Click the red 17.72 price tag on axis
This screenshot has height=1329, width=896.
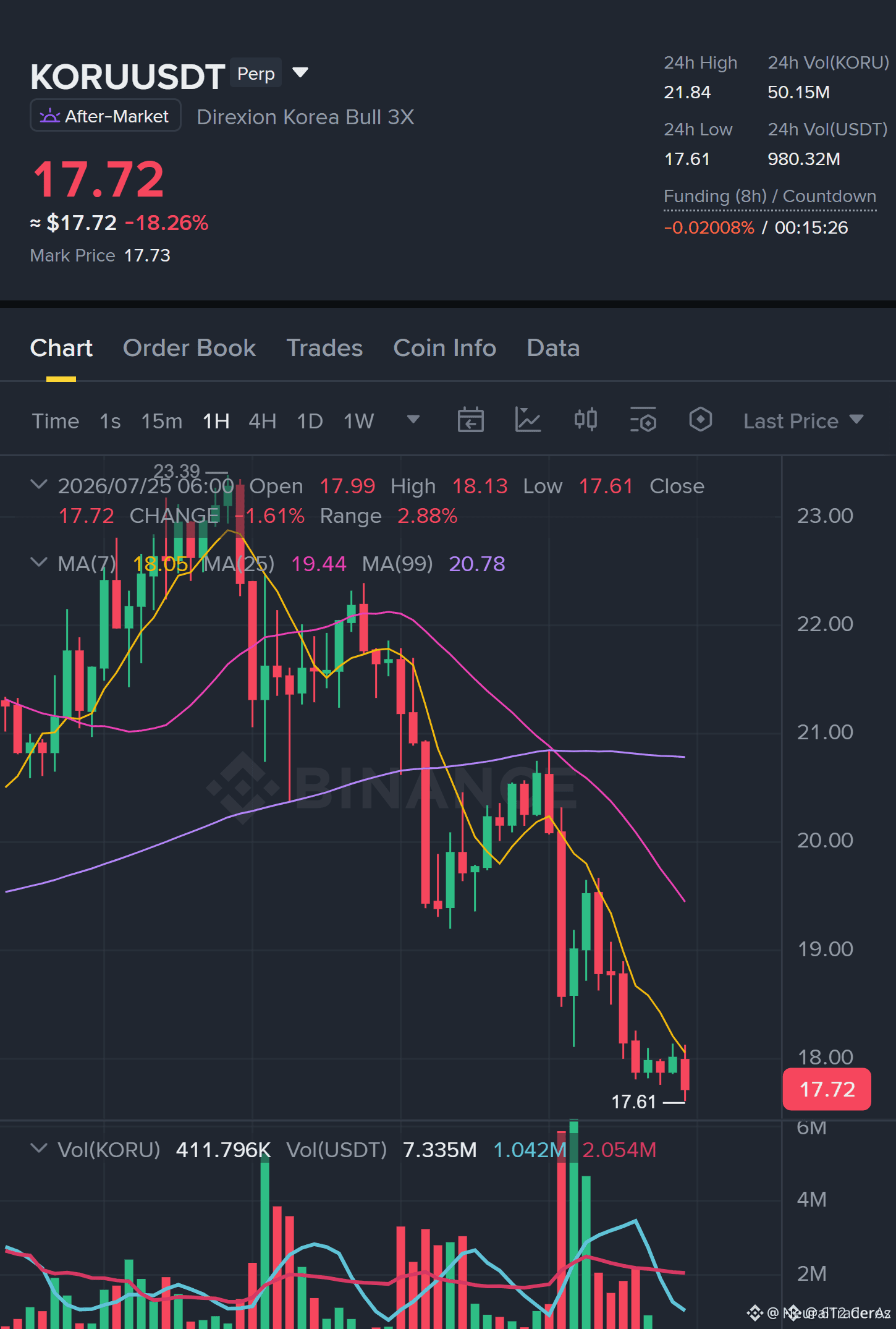click(827, 1089)
